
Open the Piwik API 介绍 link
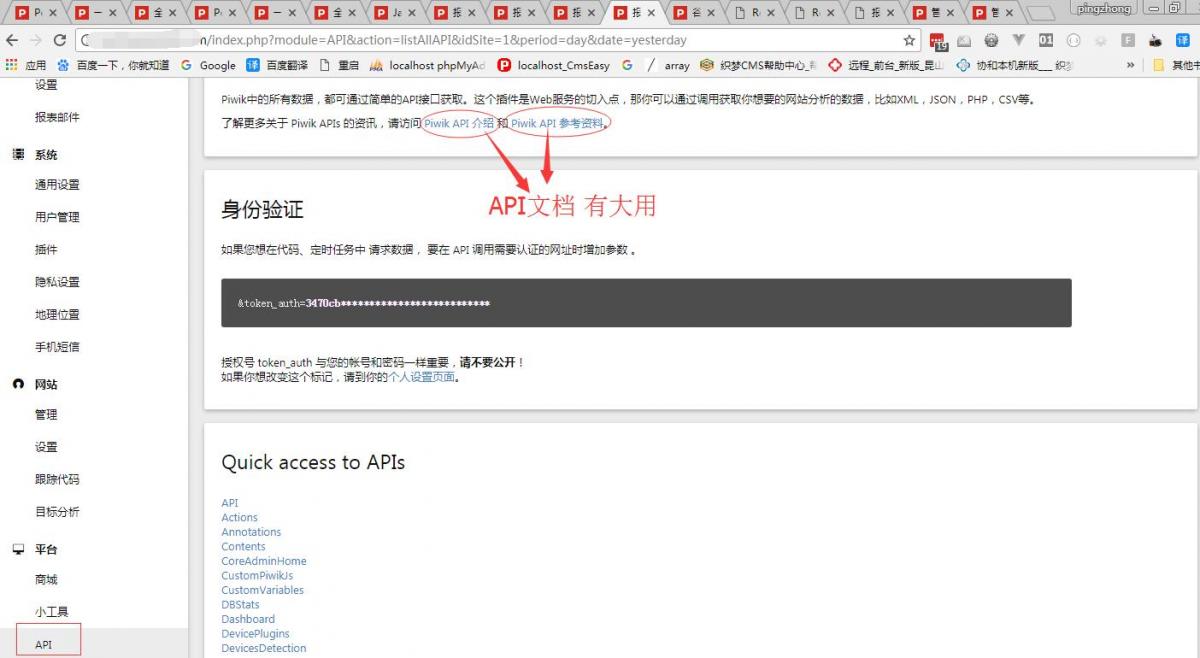click(x=459, y=124)
